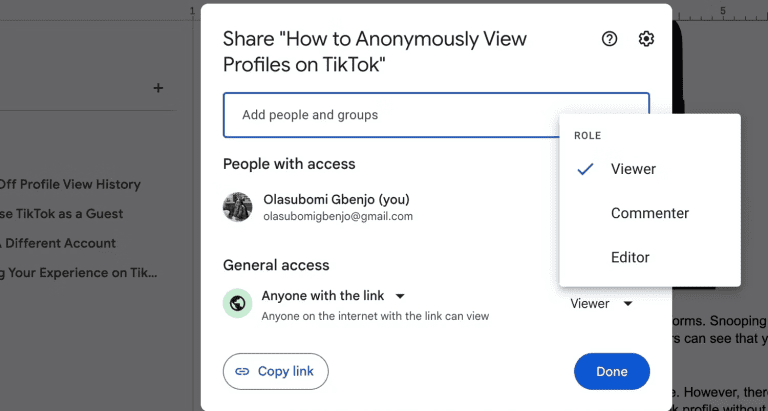
Task: Open the share dialog help icon
Action: [609, 39]
